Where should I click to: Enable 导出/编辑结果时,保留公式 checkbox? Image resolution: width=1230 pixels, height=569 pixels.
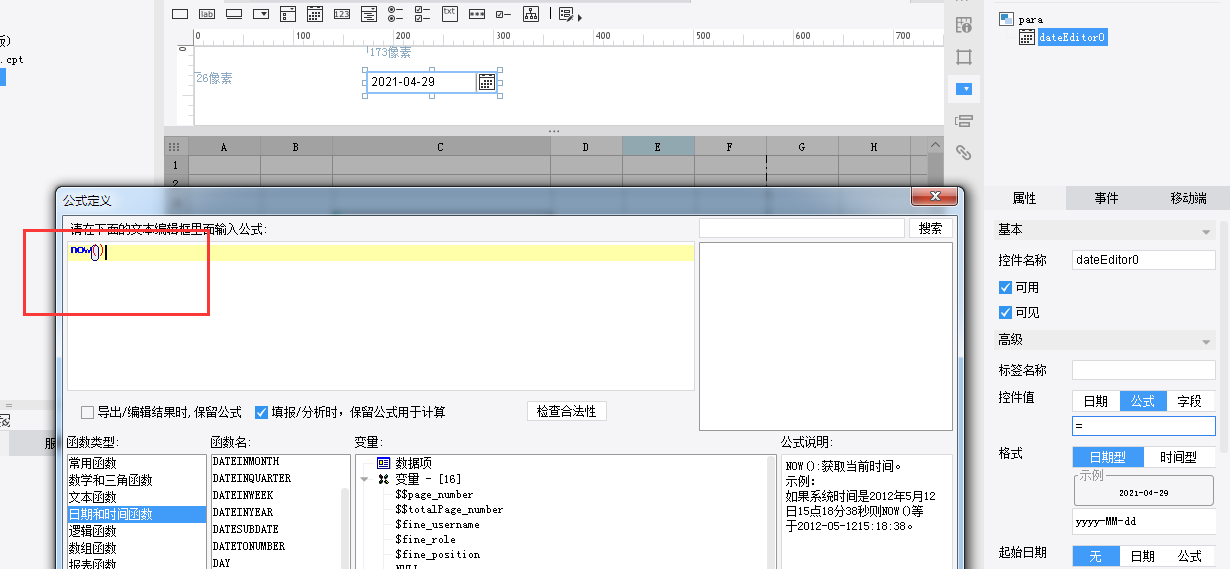pyautogui.click(x=88, y=412)
